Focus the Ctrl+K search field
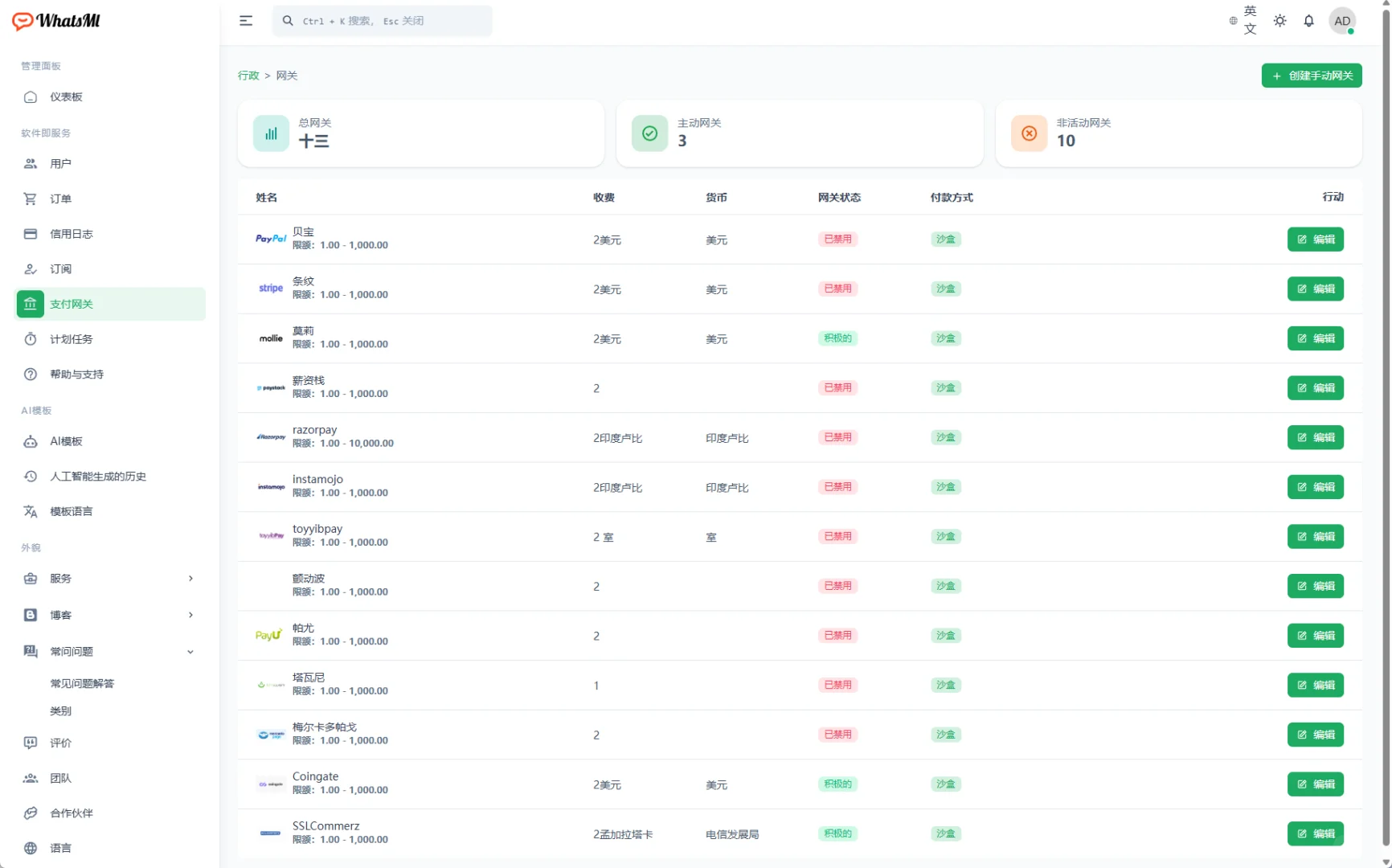 pos(383,21)
